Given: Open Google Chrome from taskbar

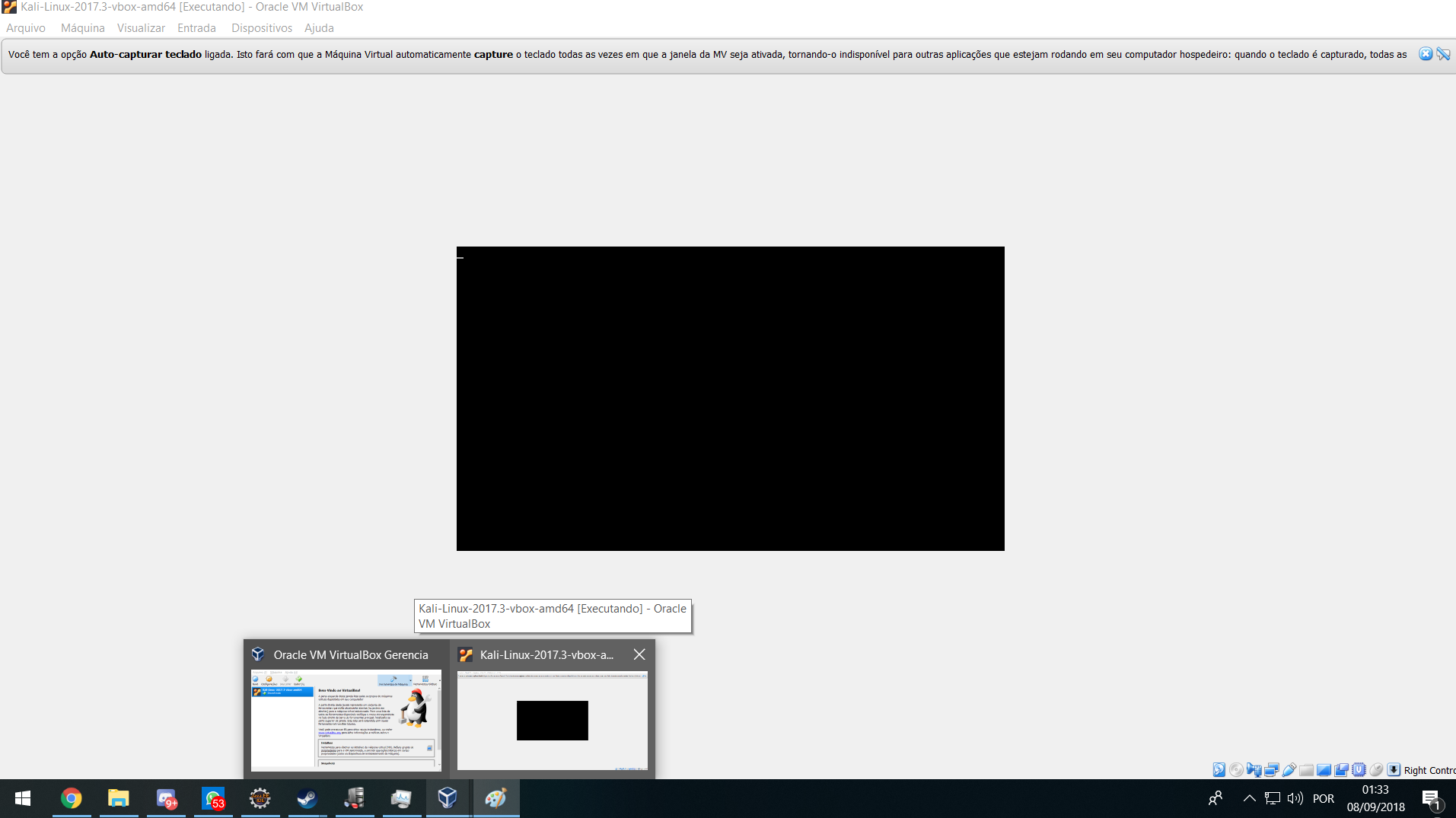Looking at the screenshot, I should pos(72,798).
